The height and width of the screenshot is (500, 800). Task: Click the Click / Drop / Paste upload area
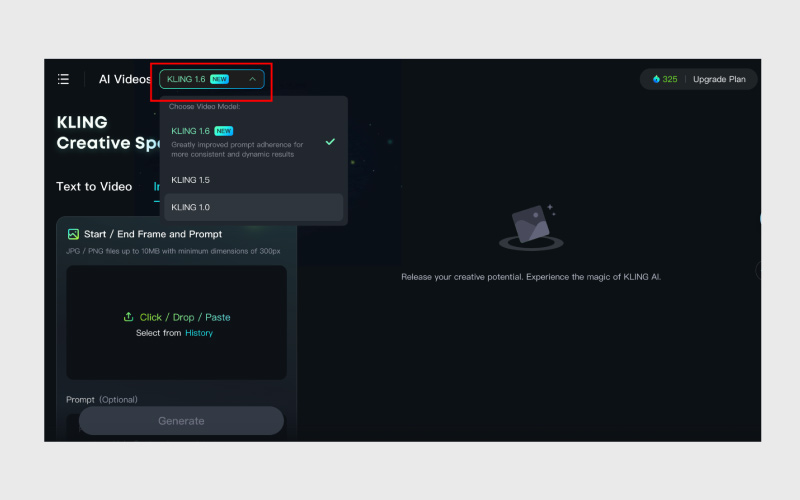177,322
